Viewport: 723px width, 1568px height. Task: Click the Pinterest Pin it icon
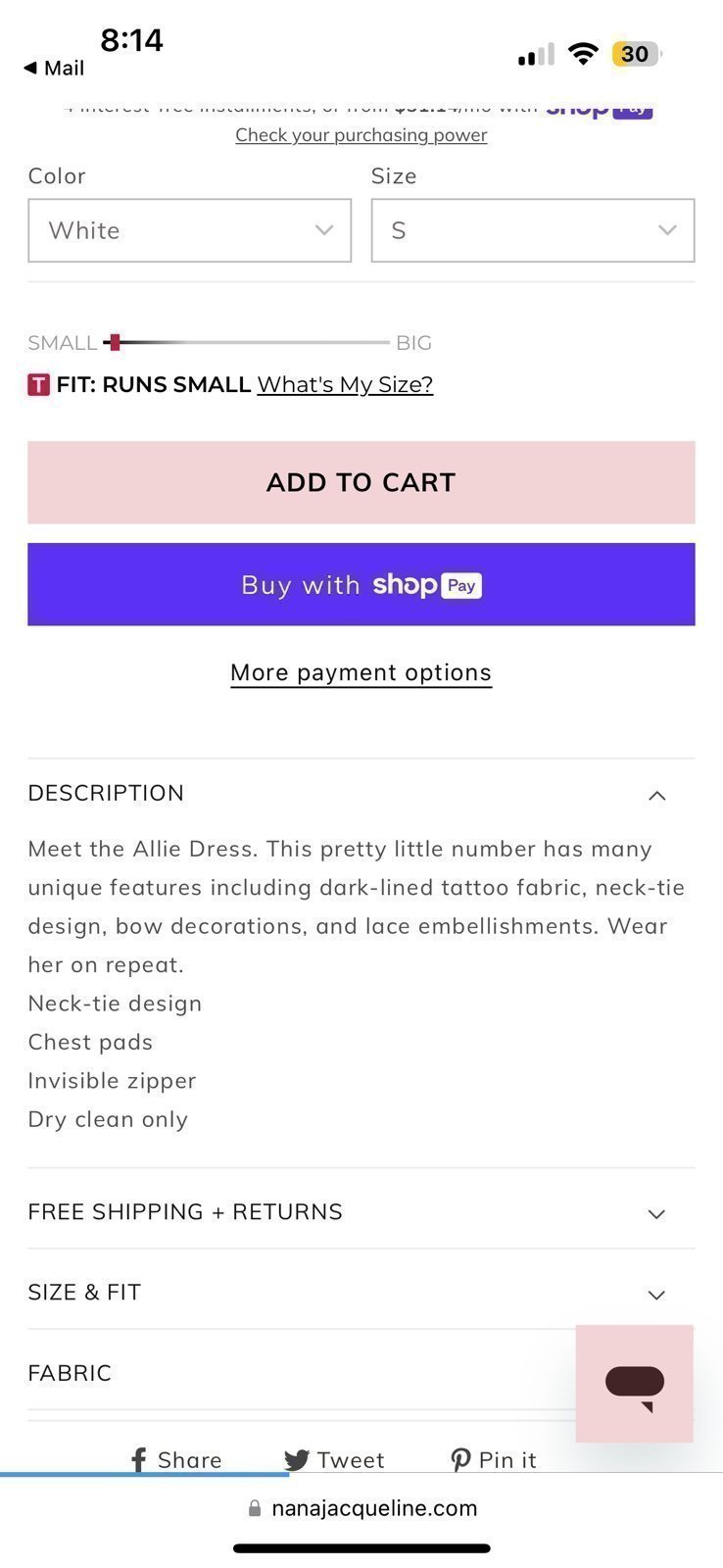[460, 1460]
